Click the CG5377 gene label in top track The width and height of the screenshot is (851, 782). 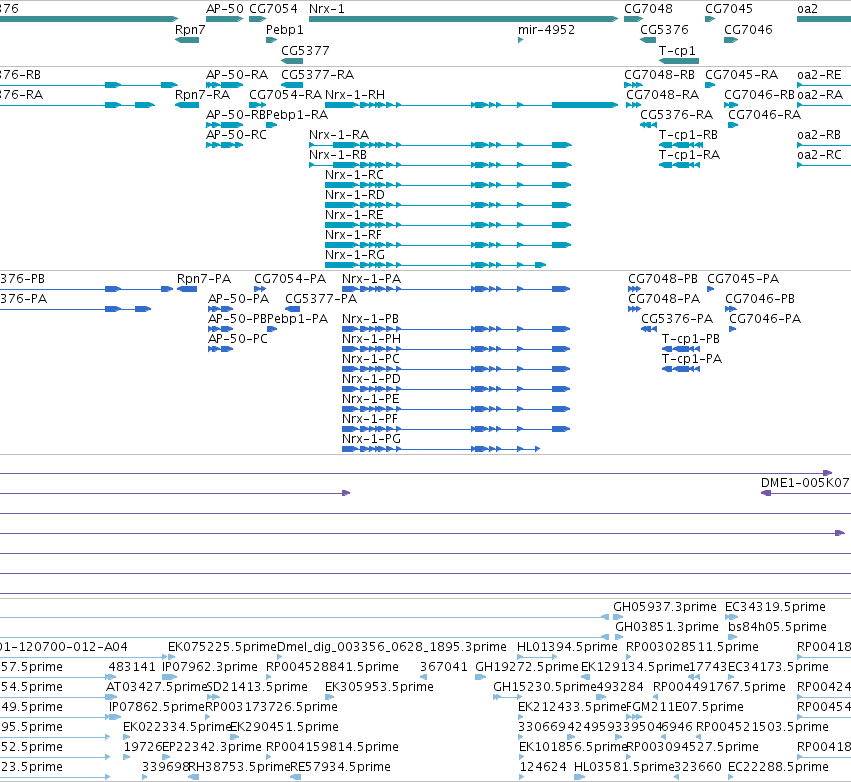(305, 50)
